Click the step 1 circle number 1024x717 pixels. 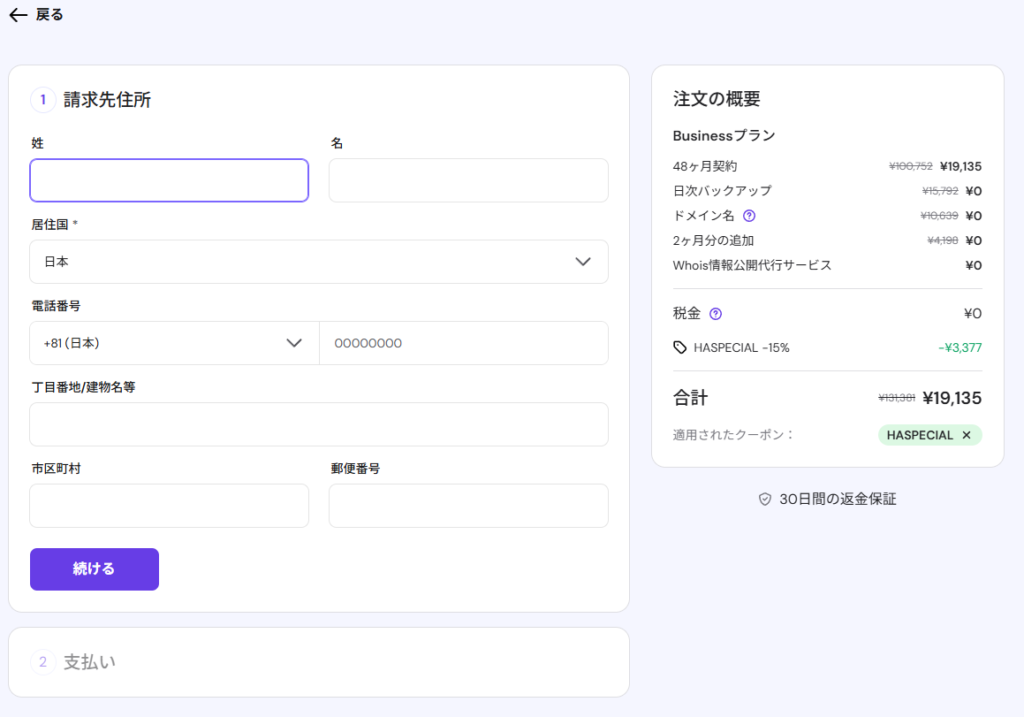point(43,100)
